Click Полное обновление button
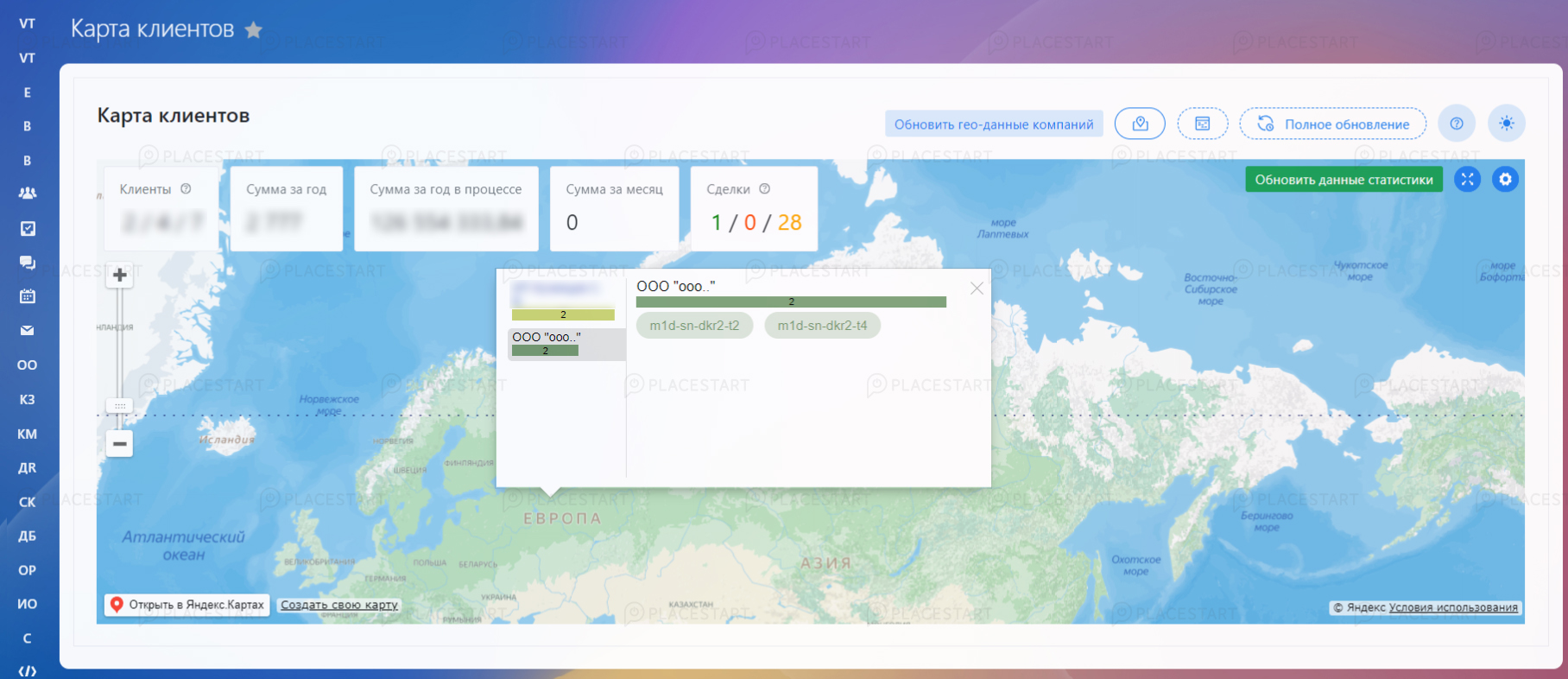1568x679 pixels. click(1332, 124)
